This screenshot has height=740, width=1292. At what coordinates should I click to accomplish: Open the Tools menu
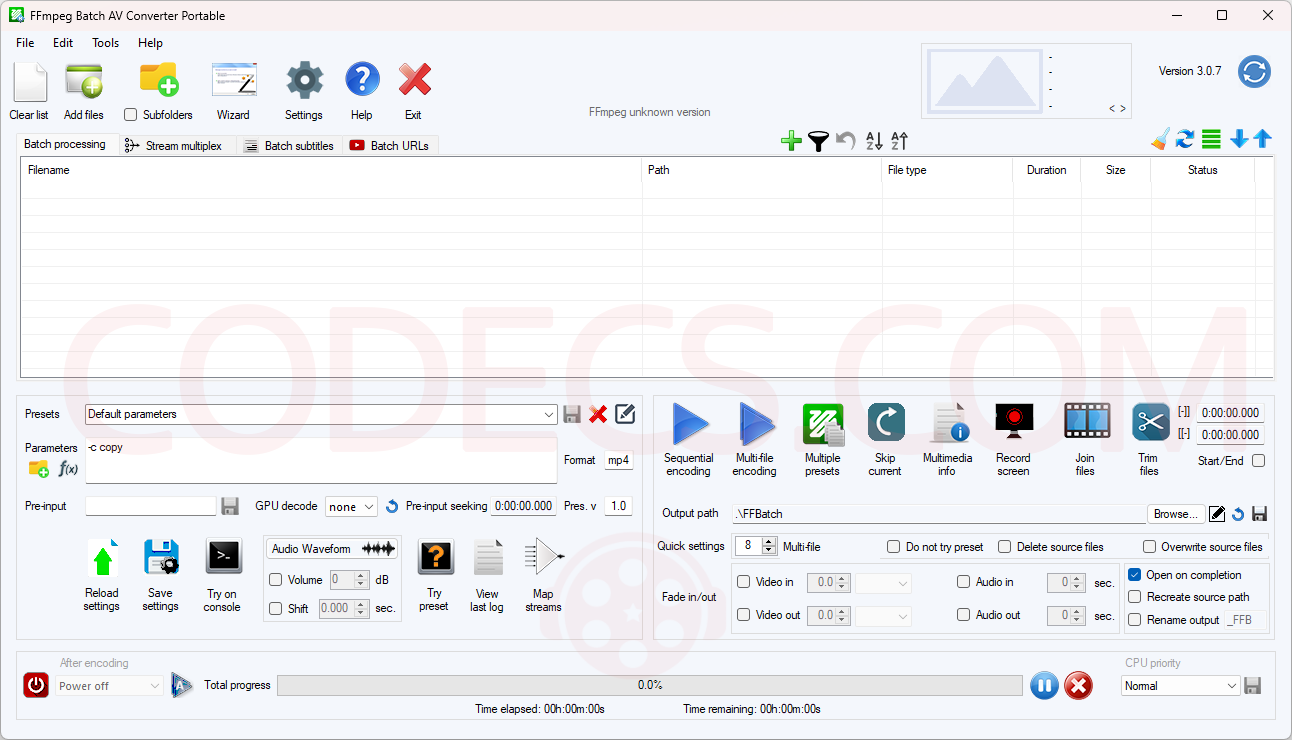pos(105,43)
